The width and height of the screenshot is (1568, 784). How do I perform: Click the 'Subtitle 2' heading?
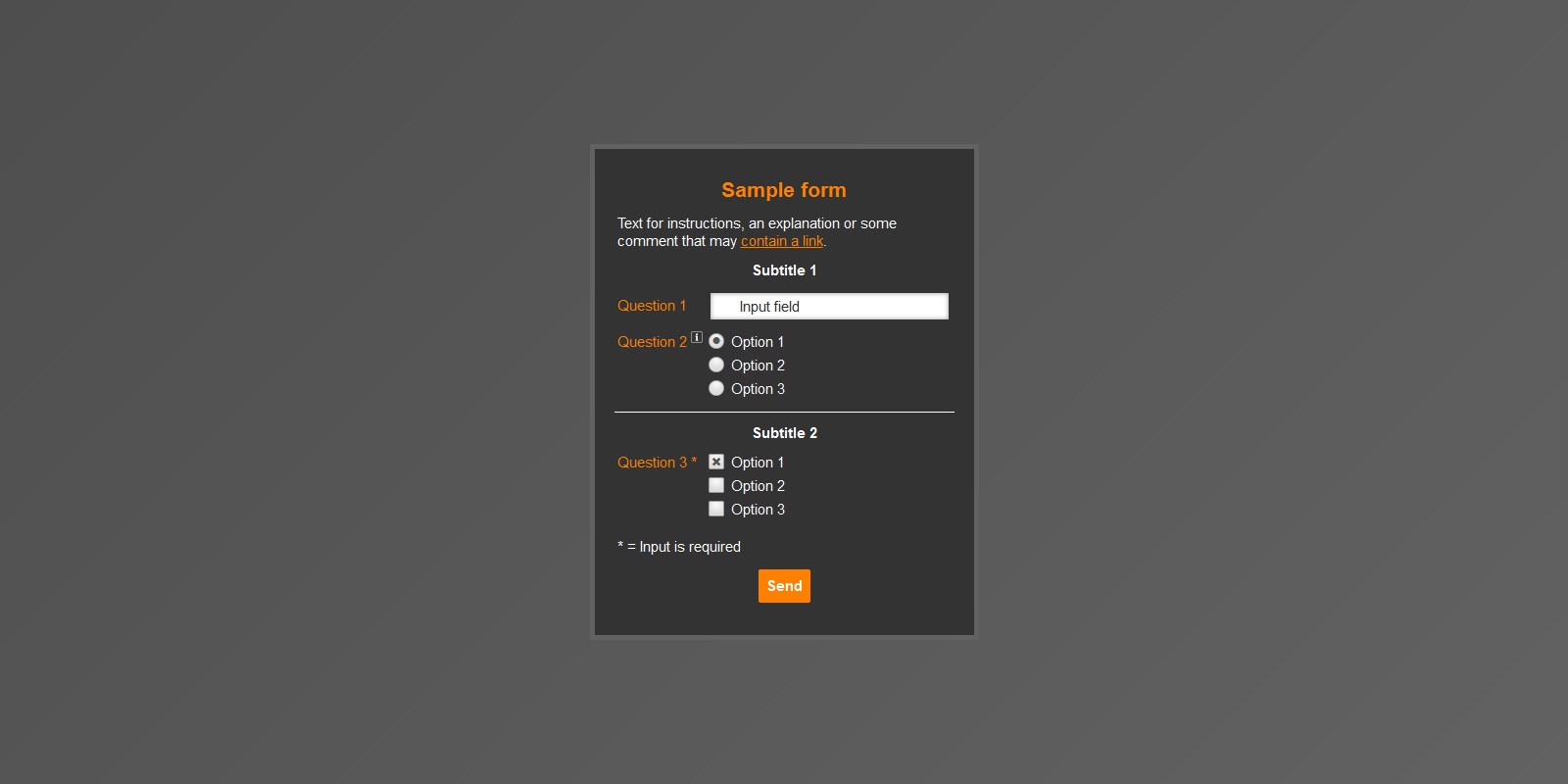click(784, 433)
